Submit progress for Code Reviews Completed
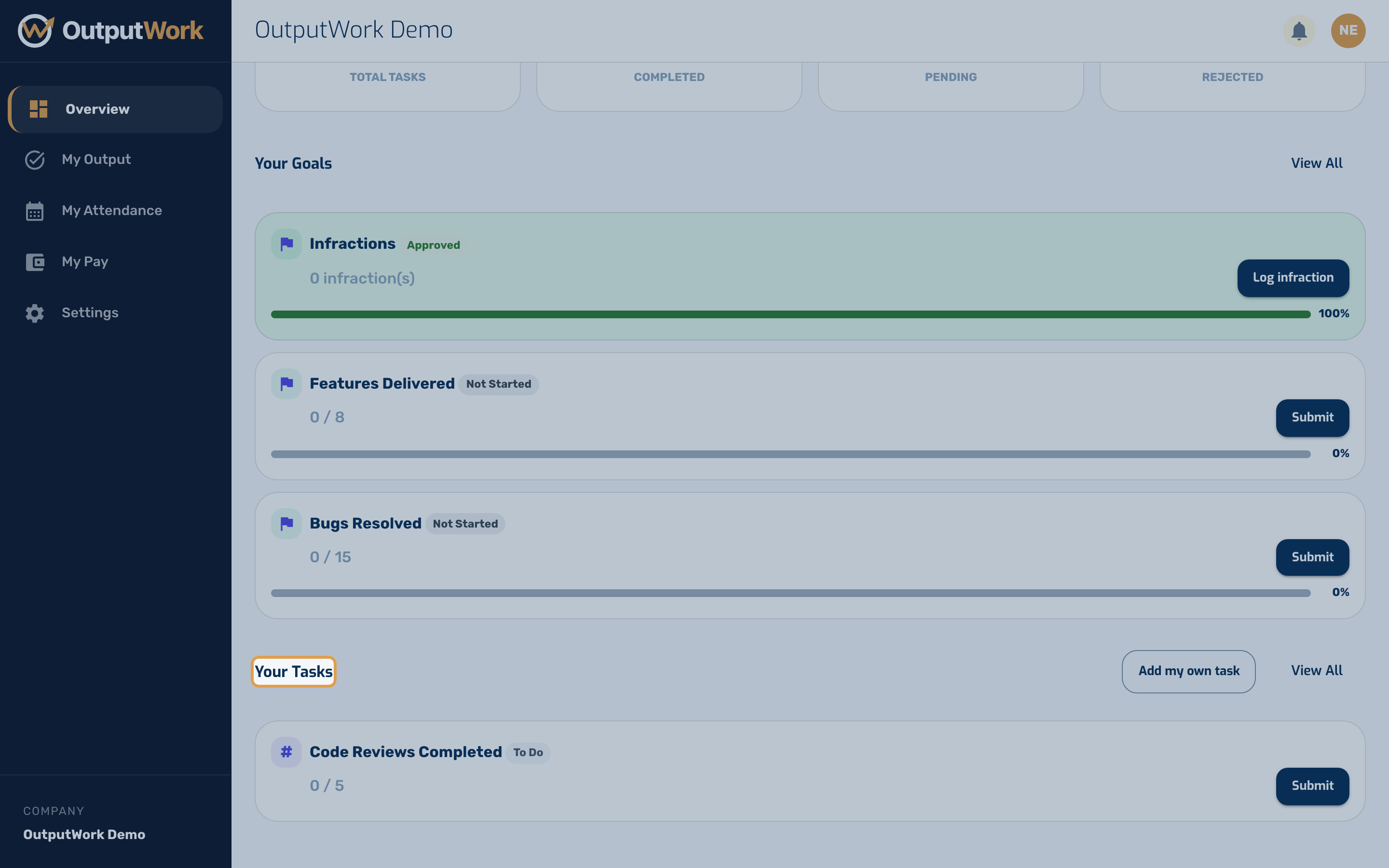This screenshot has height=868, width=1389. point(1313,786)
